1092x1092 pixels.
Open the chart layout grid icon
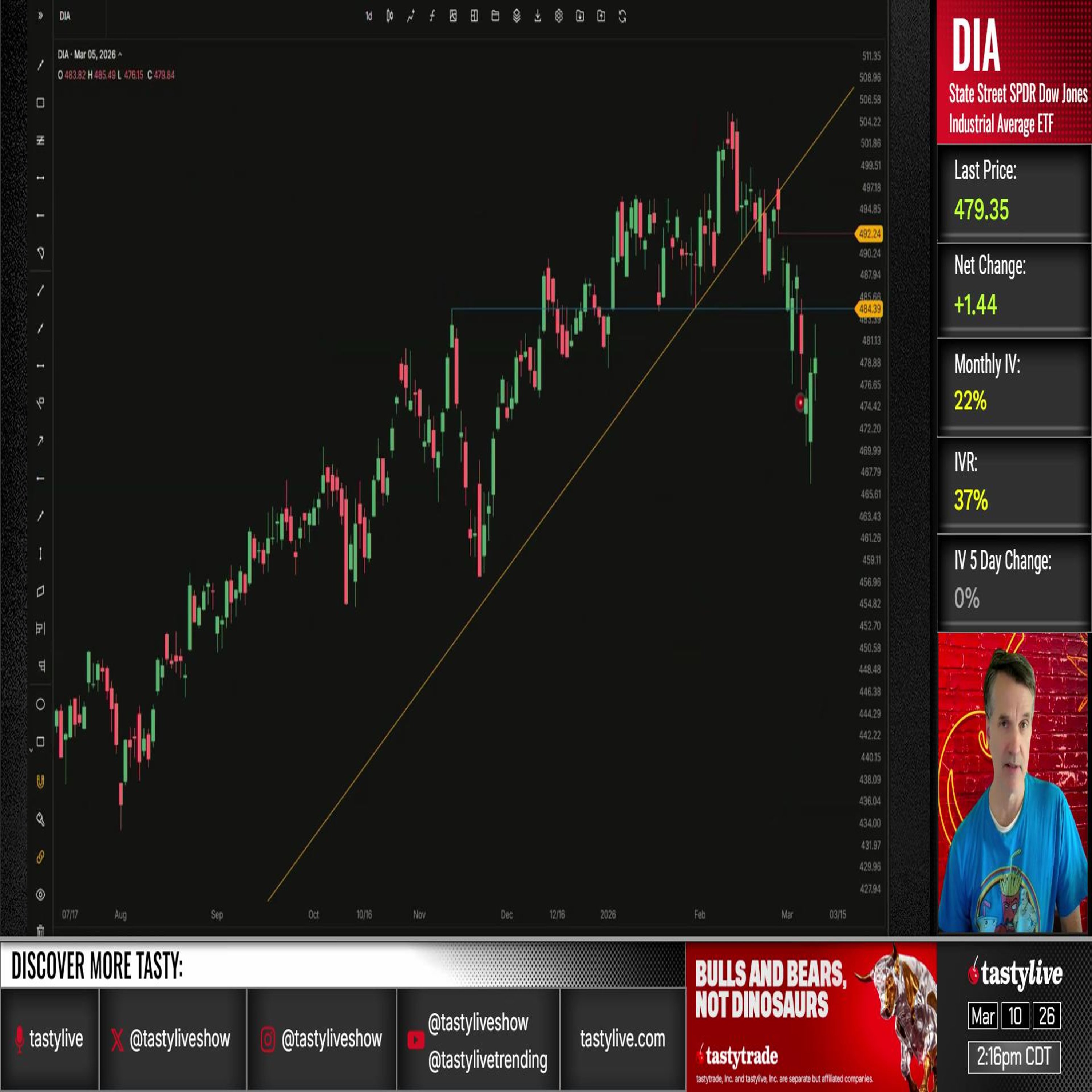[474, 16]
